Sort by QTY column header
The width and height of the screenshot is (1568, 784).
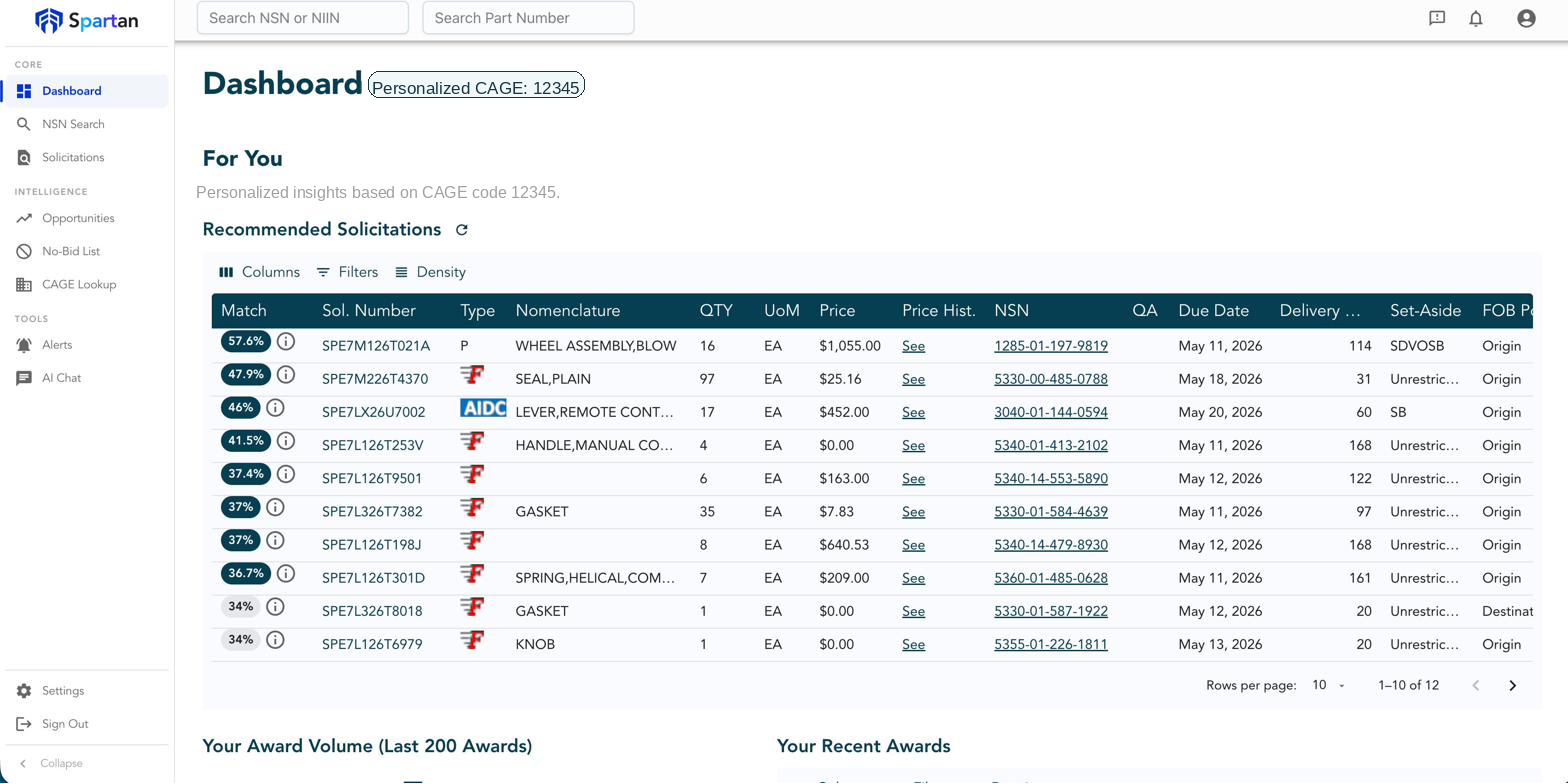(716, 311)
